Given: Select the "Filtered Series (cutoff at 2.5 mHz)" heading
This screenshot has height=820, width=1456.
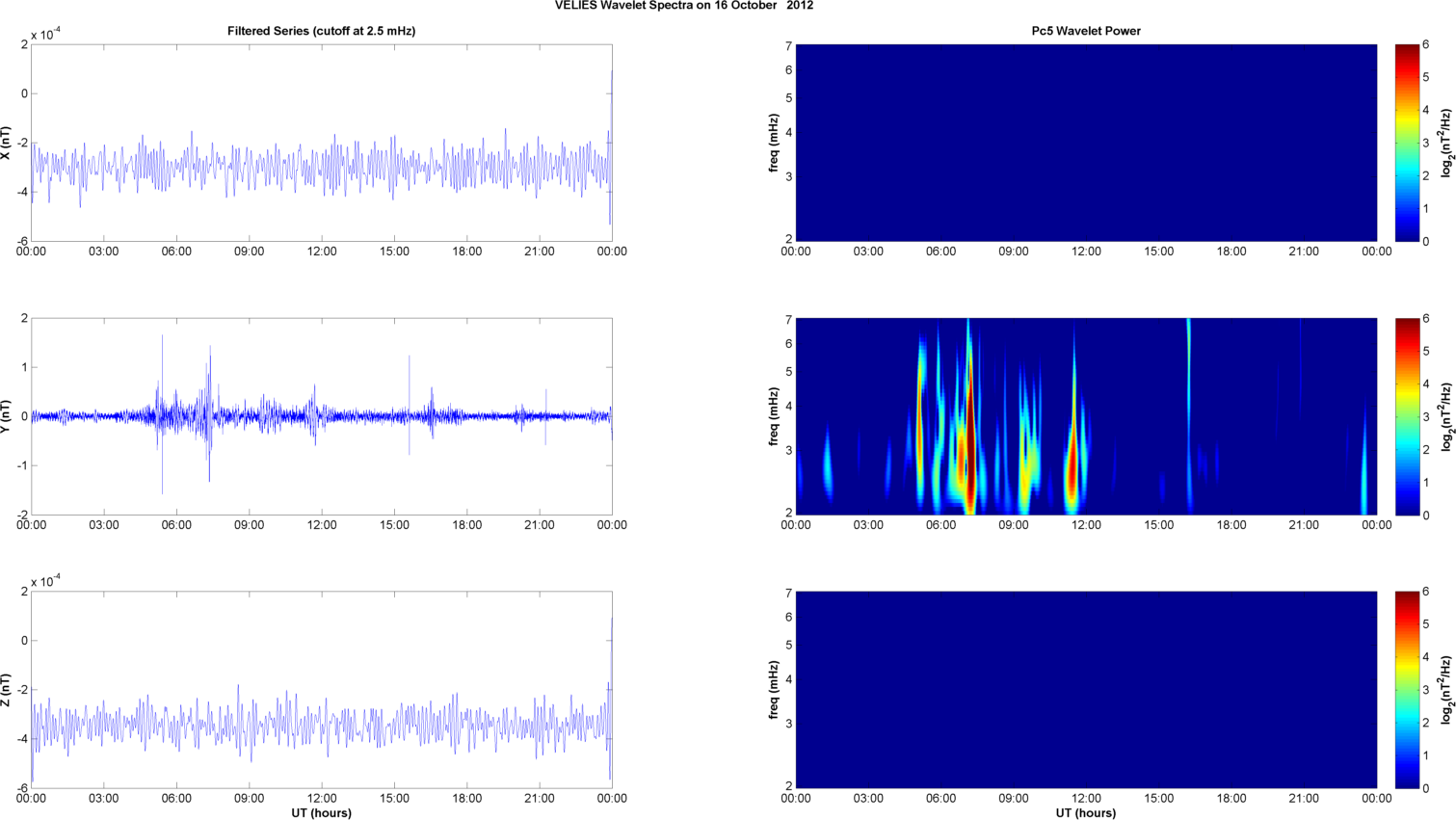Looking at the screenshot, I should [322, 31].
